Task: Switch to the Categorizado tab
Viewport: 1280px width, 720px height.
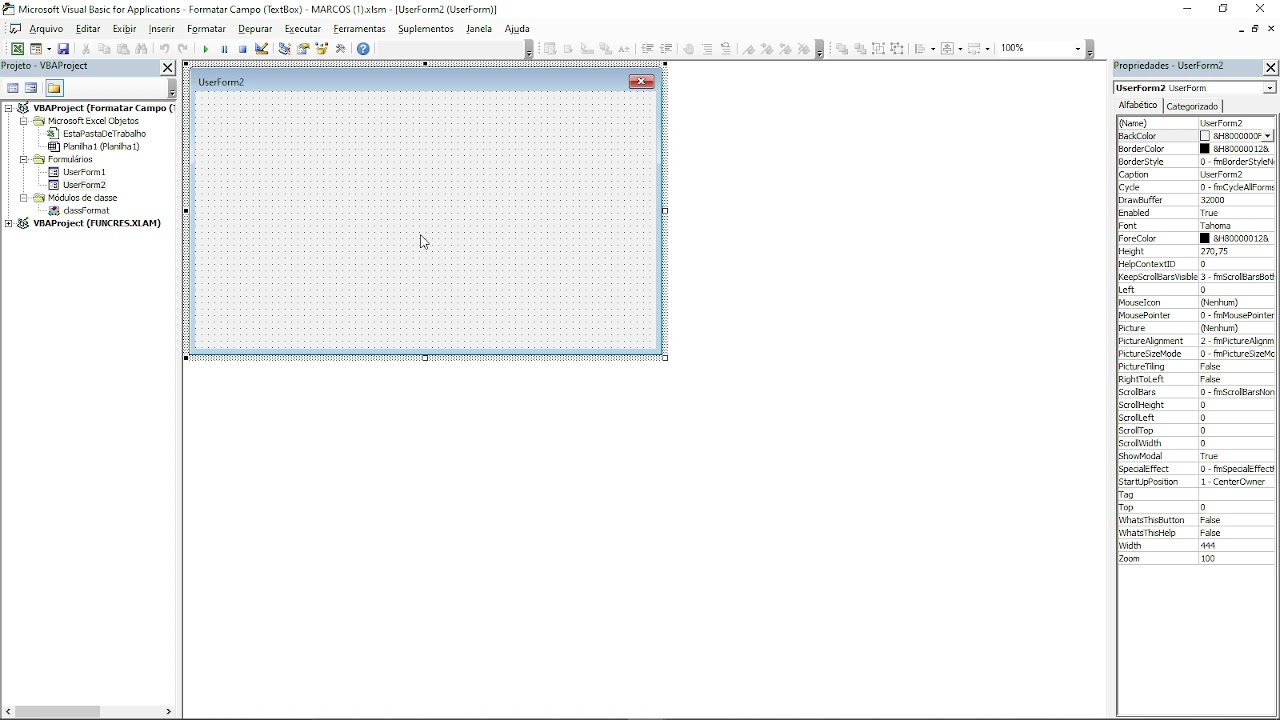Action: click(1192, 106)
